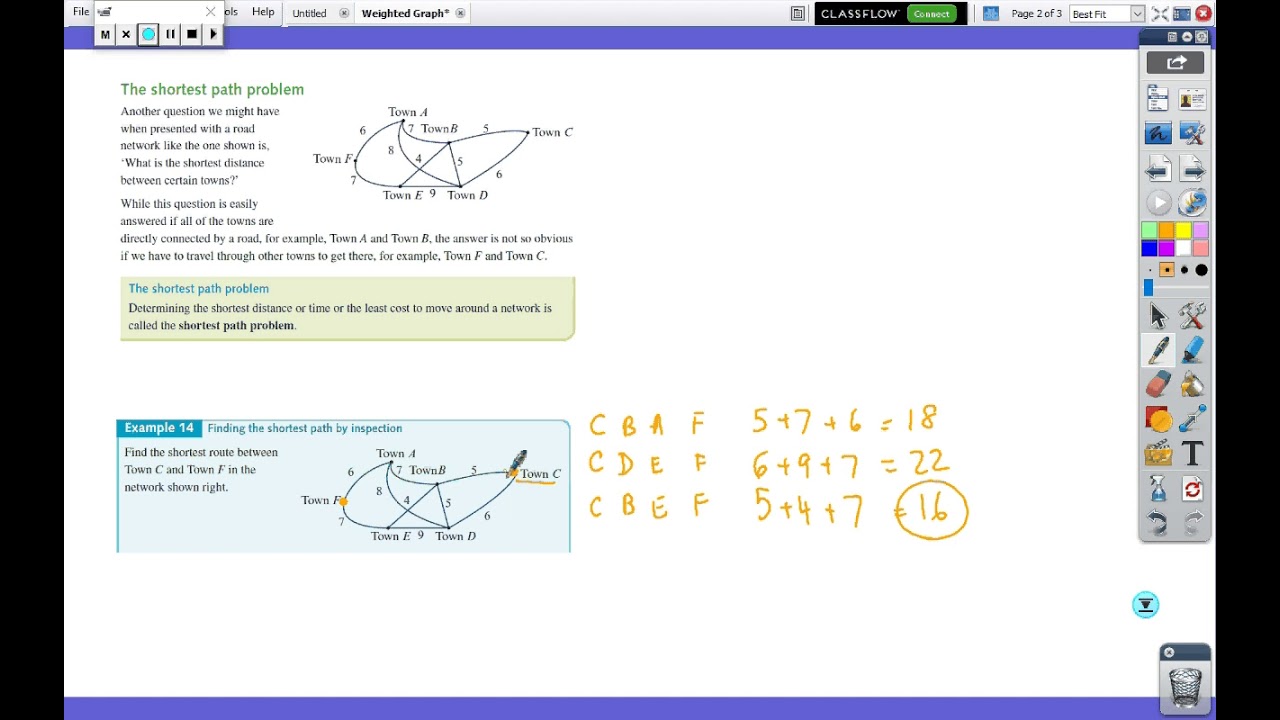
Task: Select the Eraser tool
Action: (x=1158, y=384)
